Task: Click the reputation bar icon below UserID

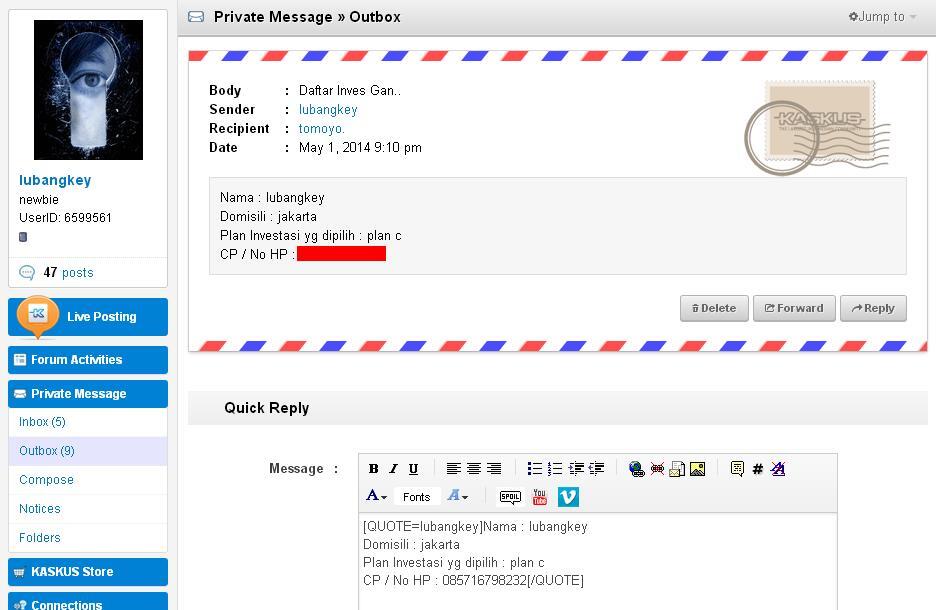Action: pyautogui.click(x=23, y=237)
